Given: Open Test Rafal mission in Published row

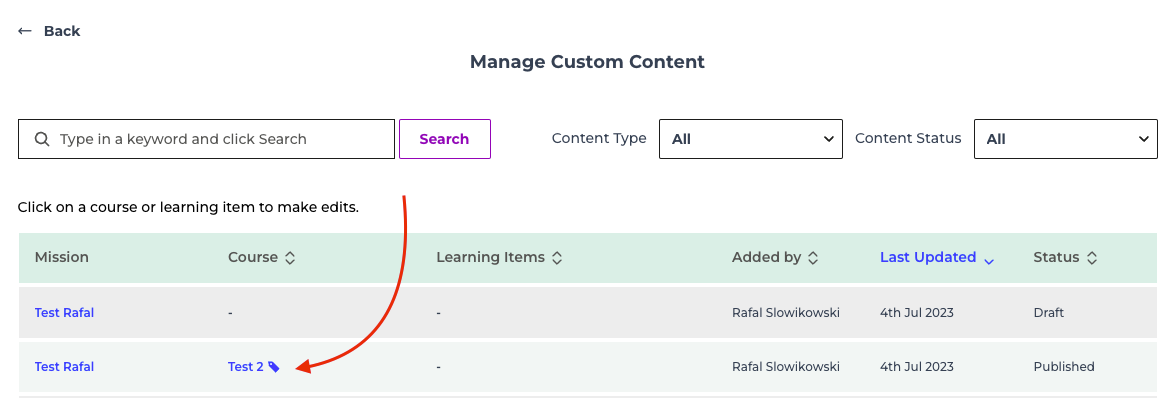Looking at the screenshot, I should tap(64, 367).
